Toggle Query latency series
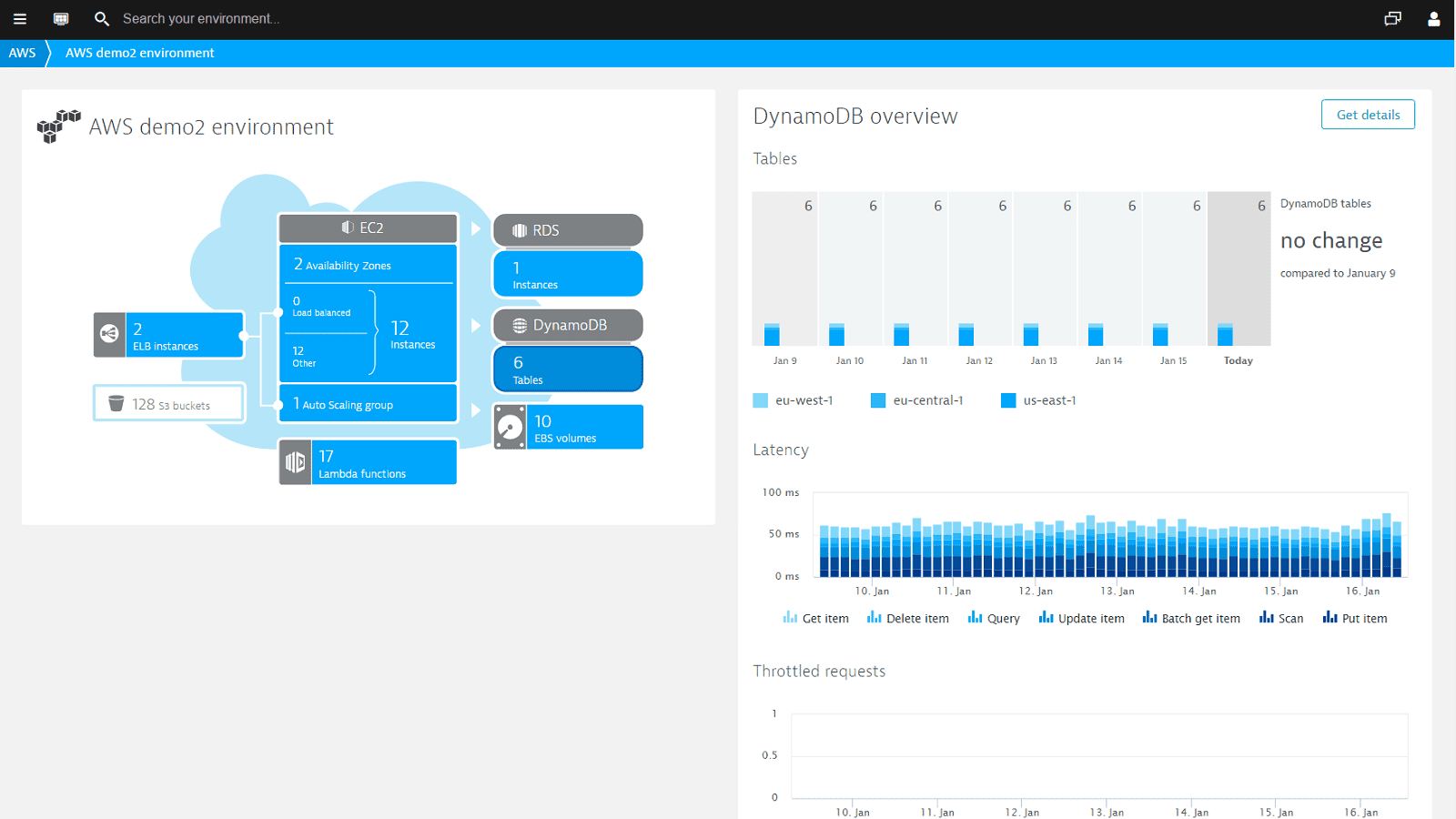This screenshot has width=1456, height=819. click(993, 618)
